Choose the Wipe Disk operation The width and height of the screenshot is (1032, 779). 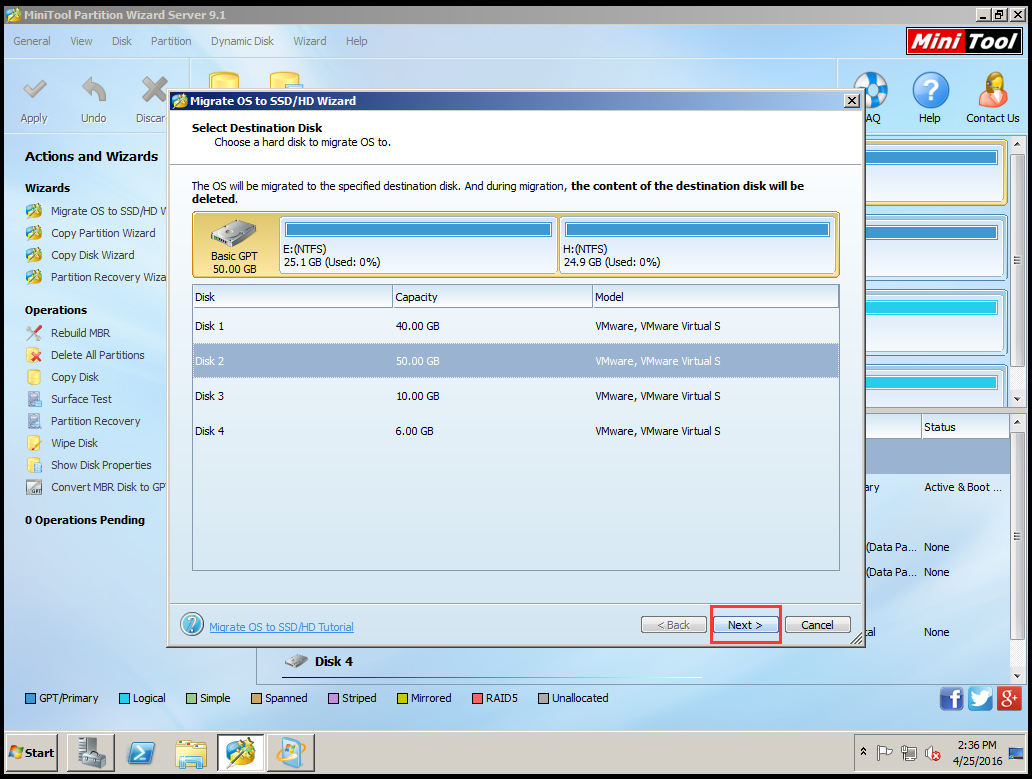tap(62, 443)
